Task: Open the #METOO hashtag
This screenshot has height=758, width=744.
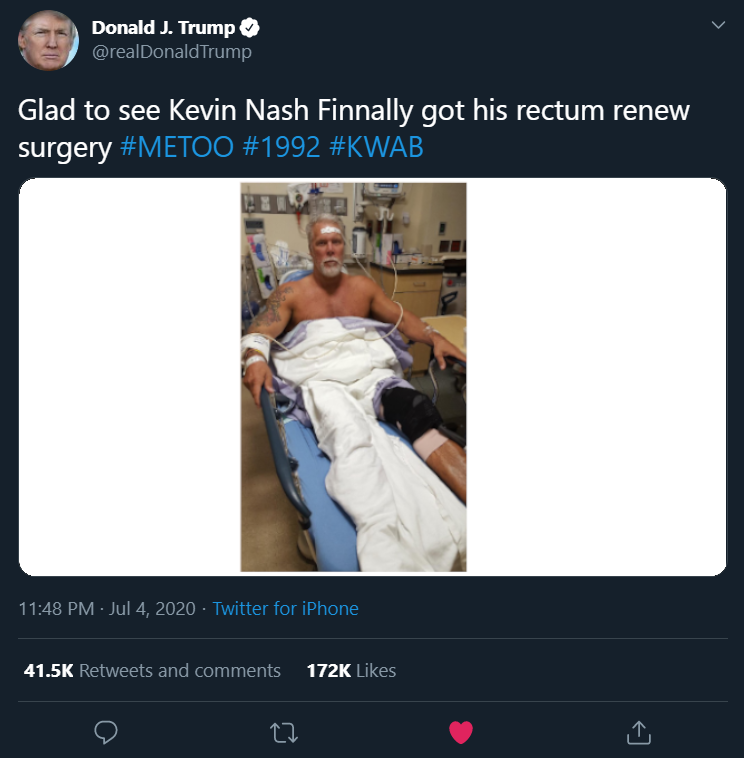Action: coord(177,146)
